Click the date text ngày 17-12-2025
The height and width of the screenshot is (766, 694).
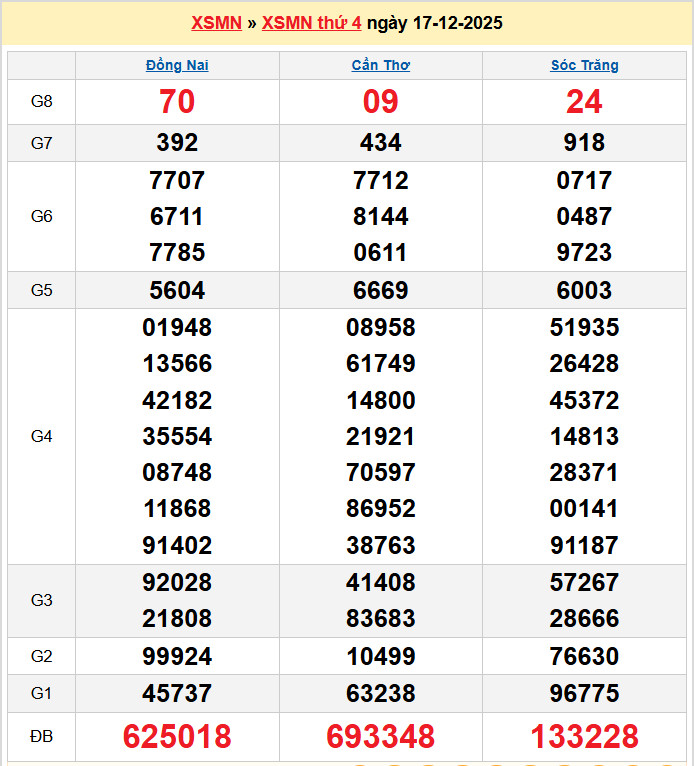(x=434, y=23)
